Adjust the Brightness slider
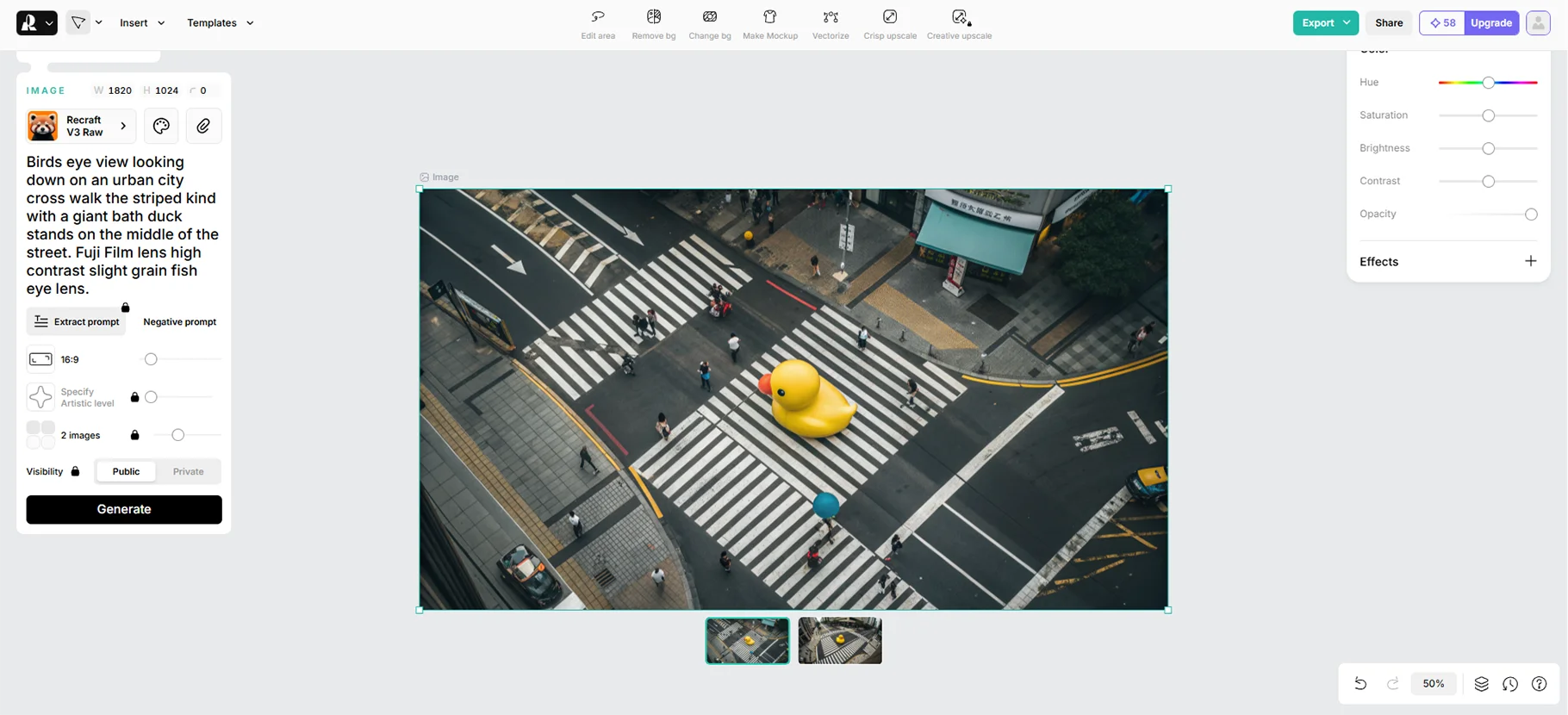 (1488, 148)
